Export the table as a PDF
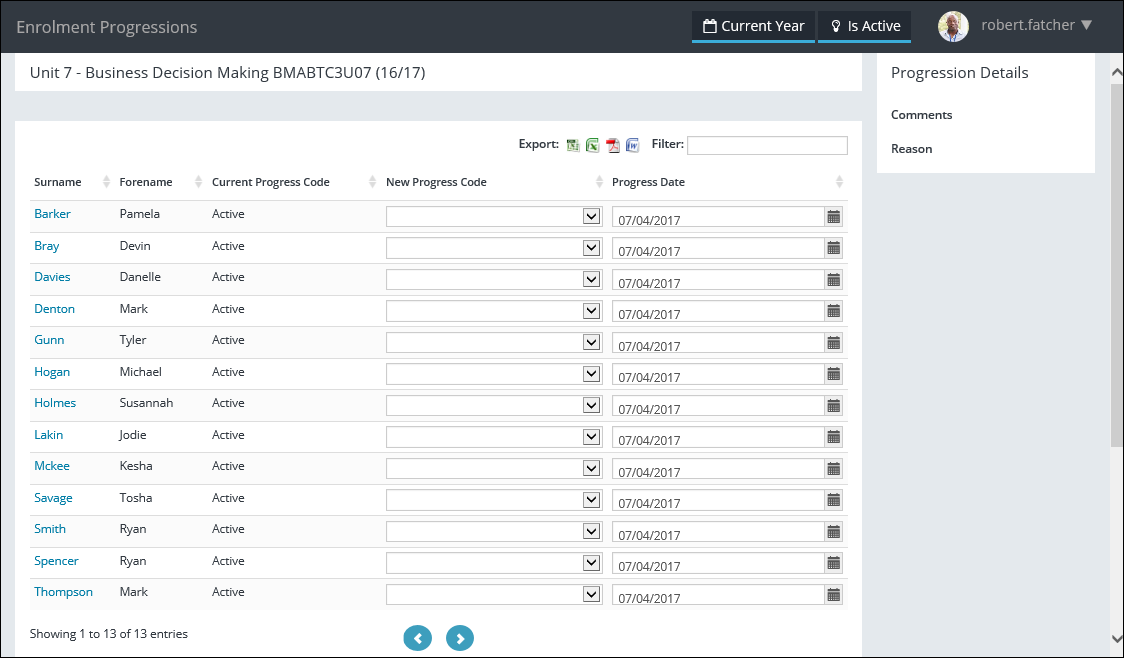 pyautogui.click(x=613, y=145)
